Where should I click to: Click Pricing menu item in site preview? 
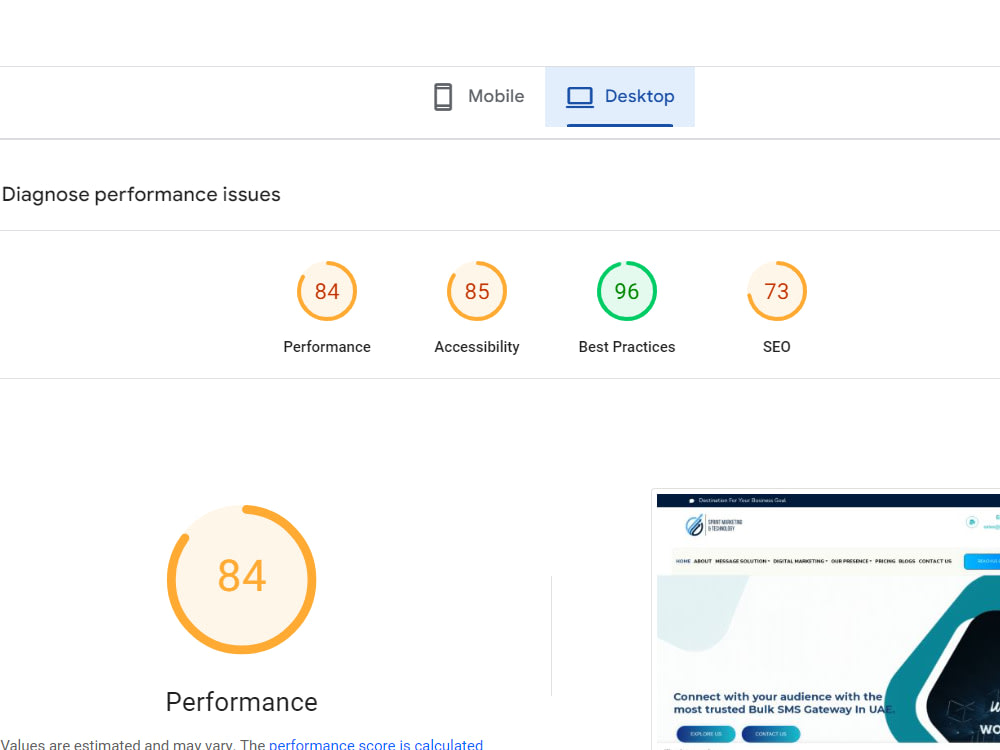885,561
